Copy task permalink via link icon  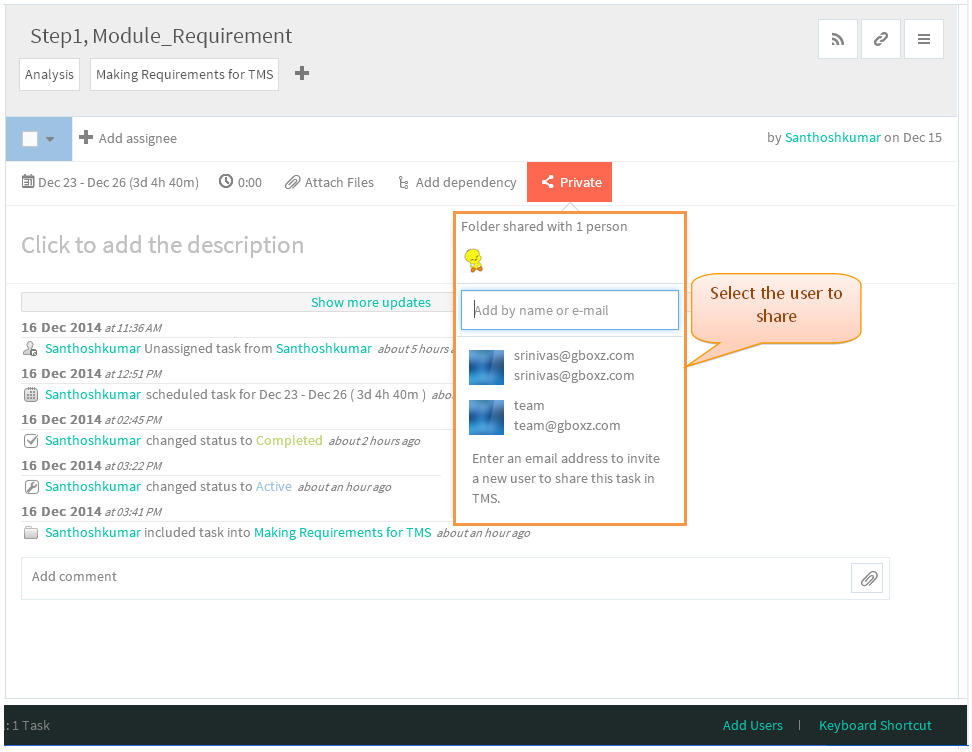click(880, 39)
